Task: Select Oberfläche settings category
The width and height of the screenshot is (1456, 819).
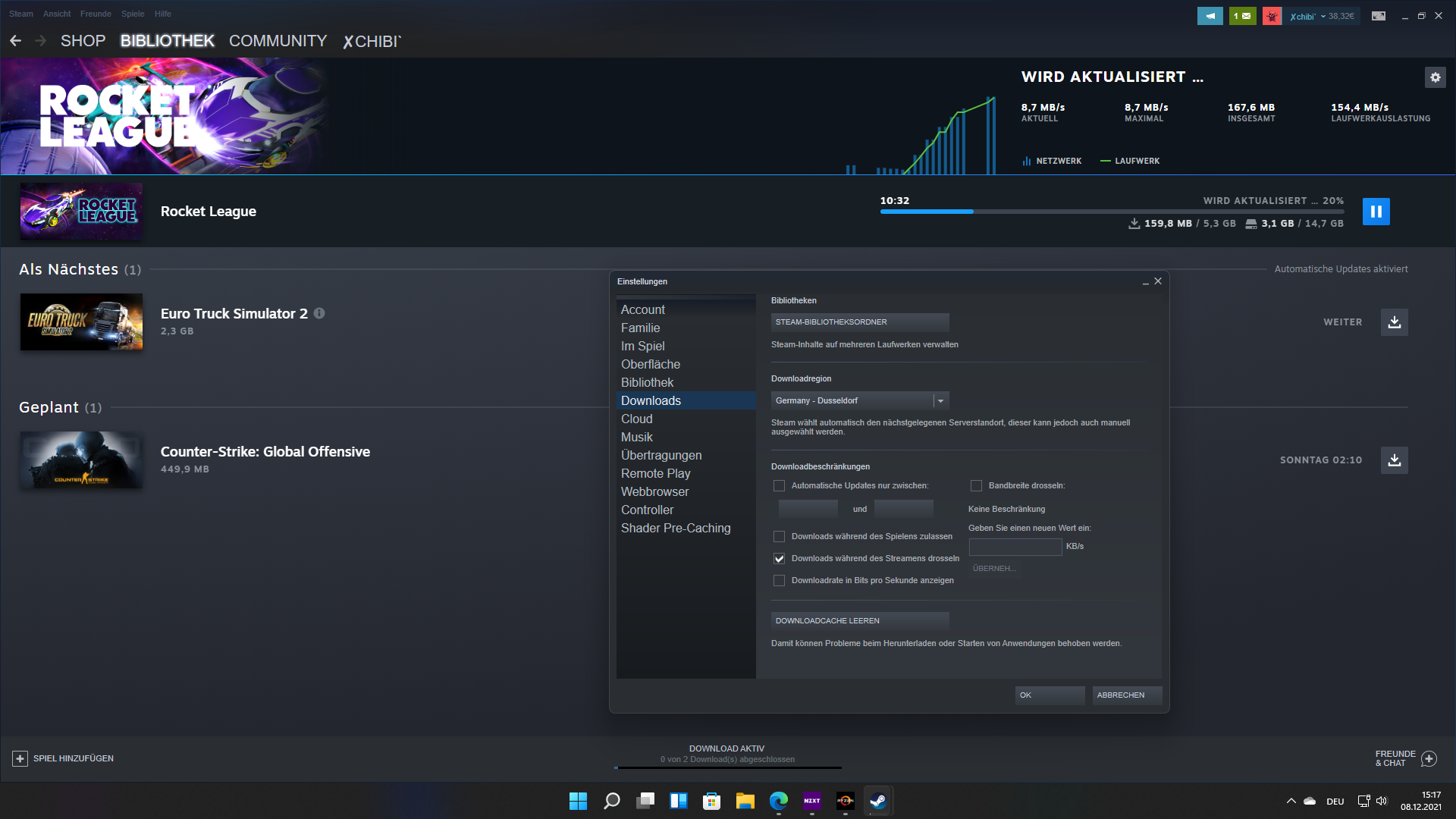Action: click(x=686, y=364)
